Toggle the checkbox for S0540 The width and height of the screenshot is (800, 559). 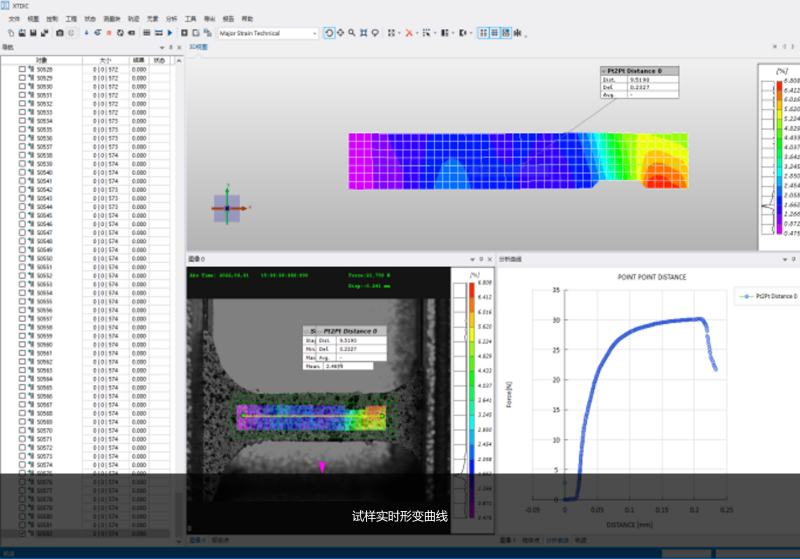(22, 173)
